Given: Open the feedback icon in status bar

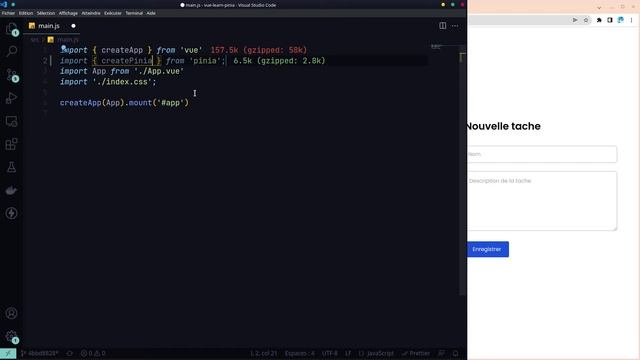Looking at the screenshot, I should [x=441, y=353].
